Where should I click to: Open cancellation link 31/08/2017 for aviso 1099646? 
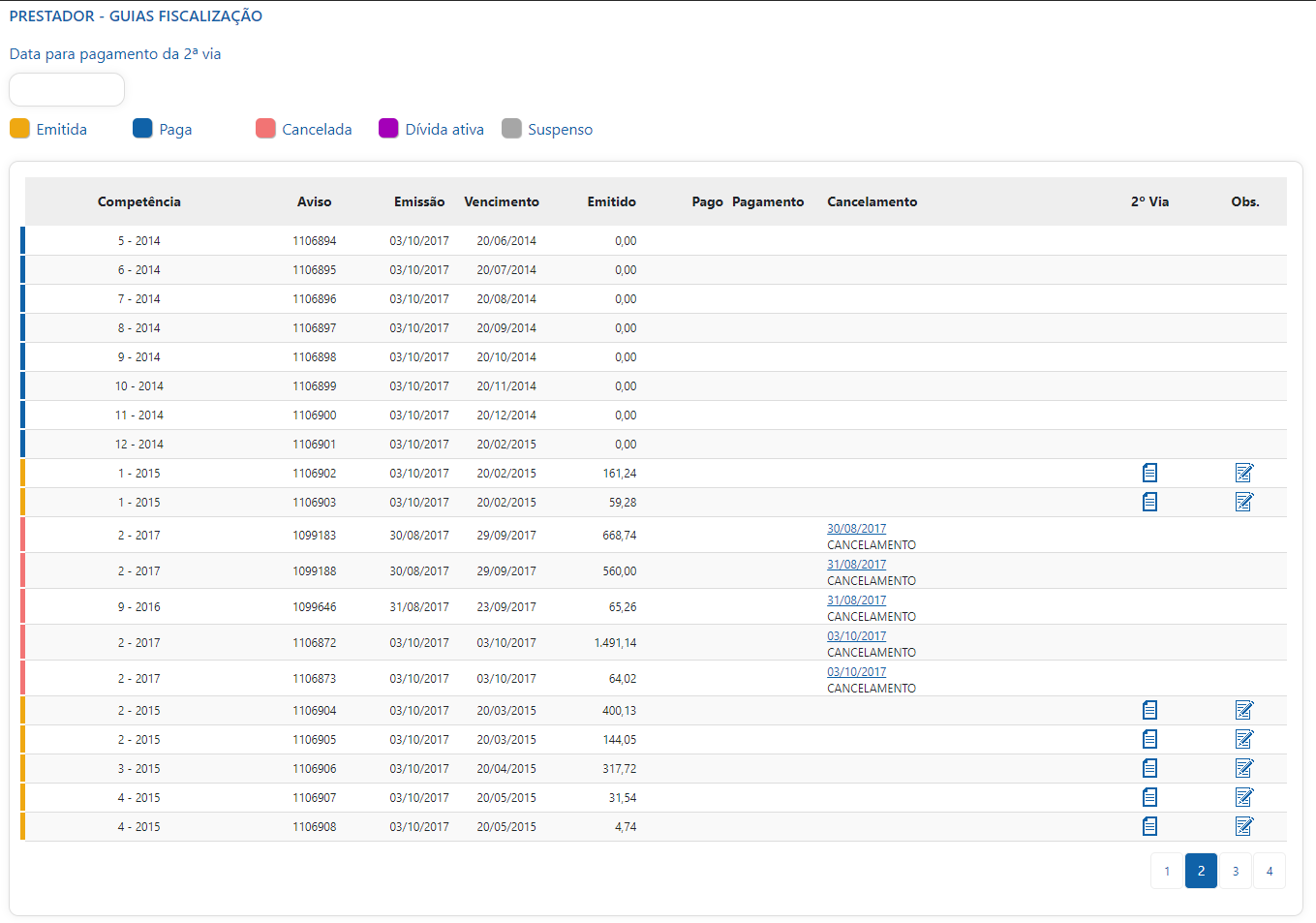[x=856, y=600]
